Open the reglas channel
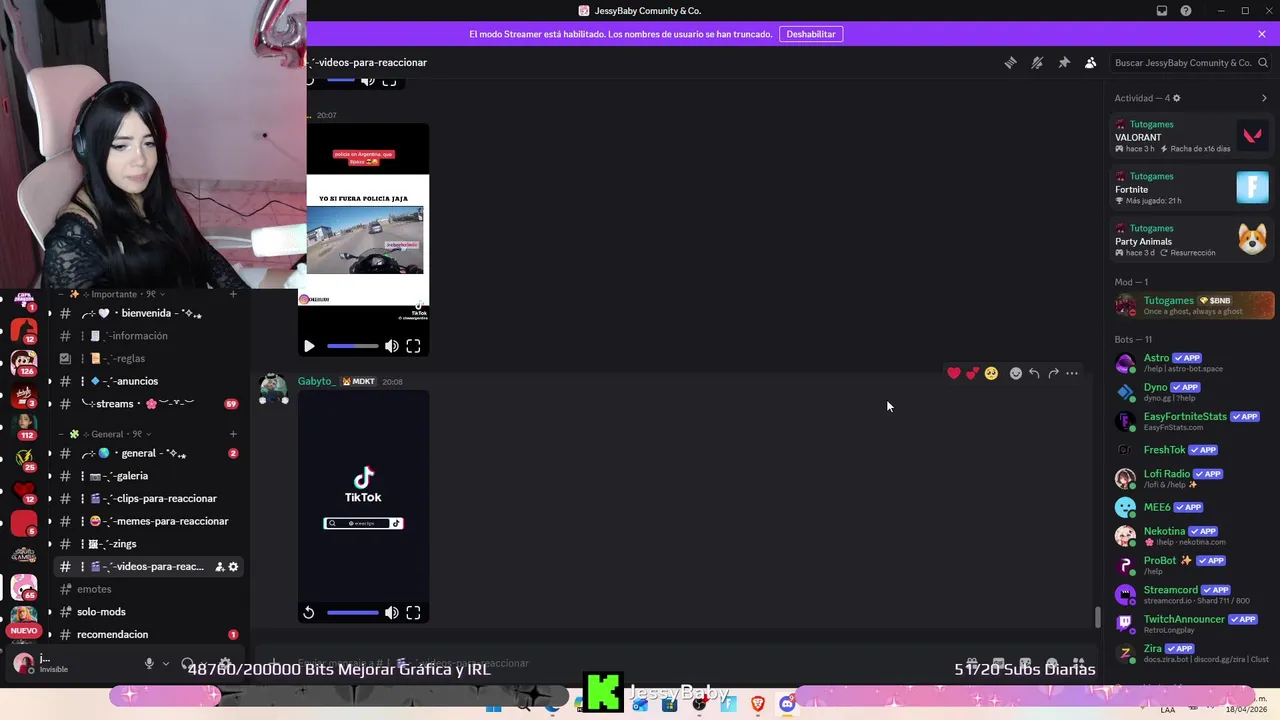 click(x=146, y=358)
